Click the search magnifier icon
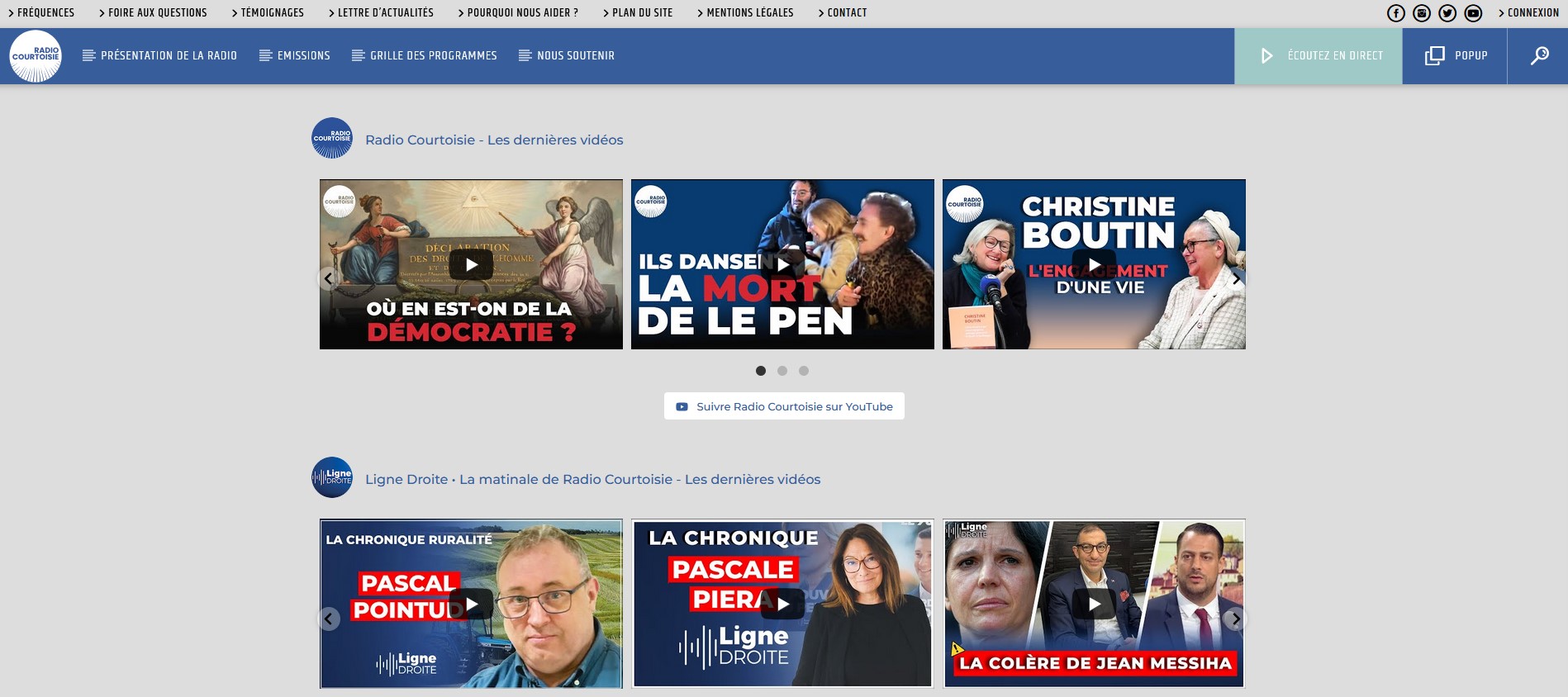Screen dimensions: 1568x697 [x=1538, y=56]
